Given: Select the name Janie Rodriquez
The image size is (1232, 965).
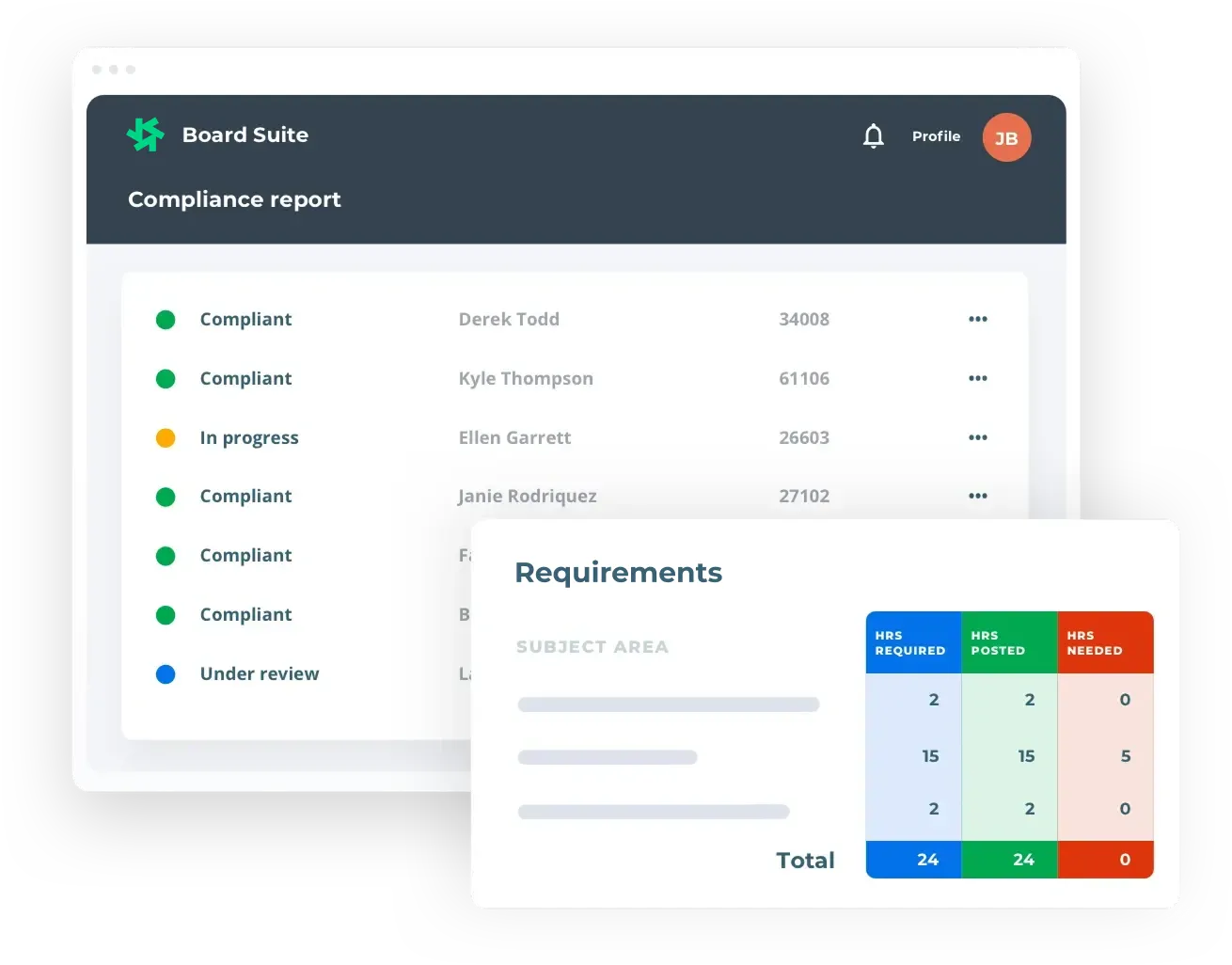Looking at the screenshot, I should (527, 496).
